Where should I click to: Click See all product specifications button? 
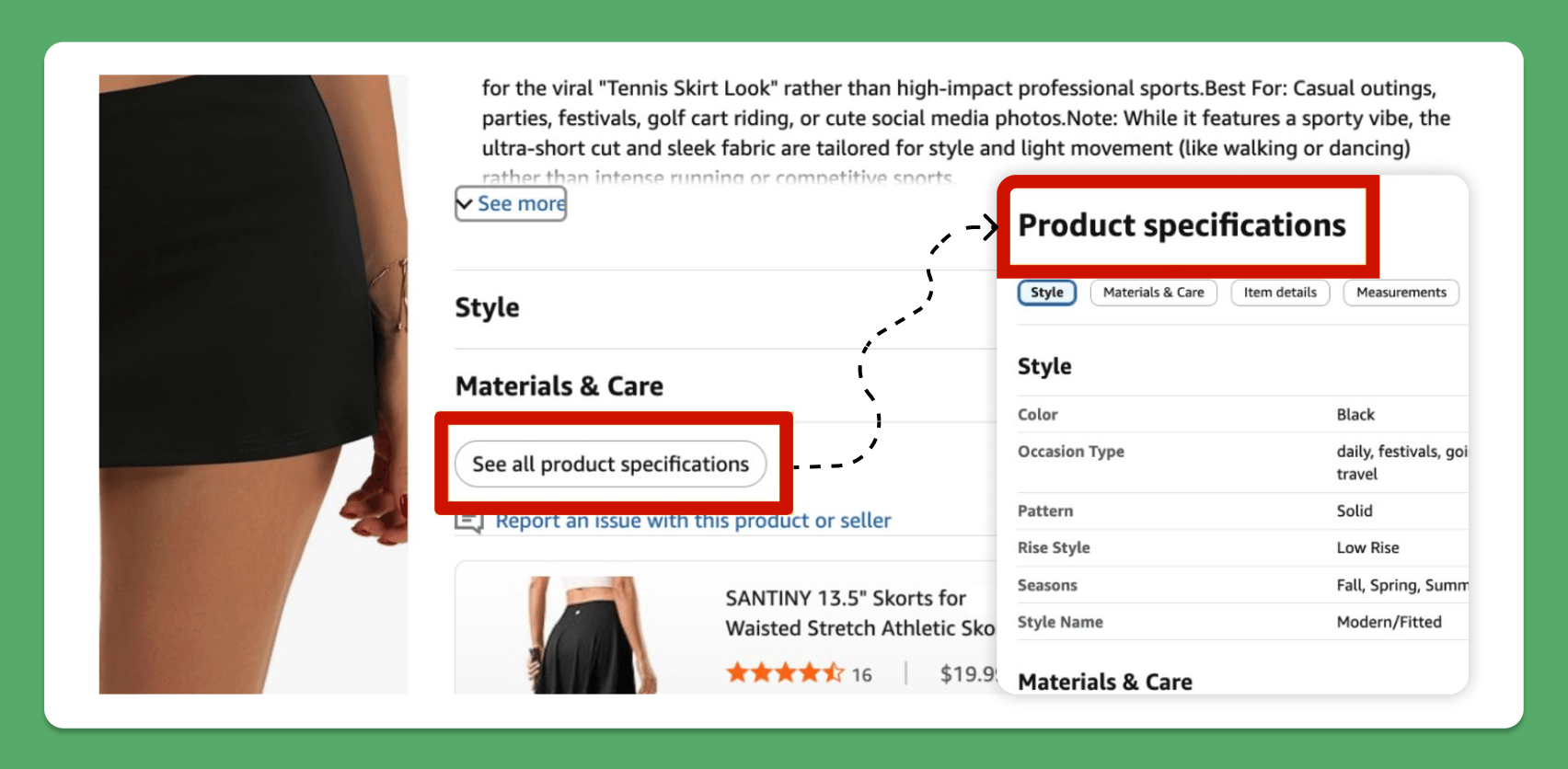(611, 465)
